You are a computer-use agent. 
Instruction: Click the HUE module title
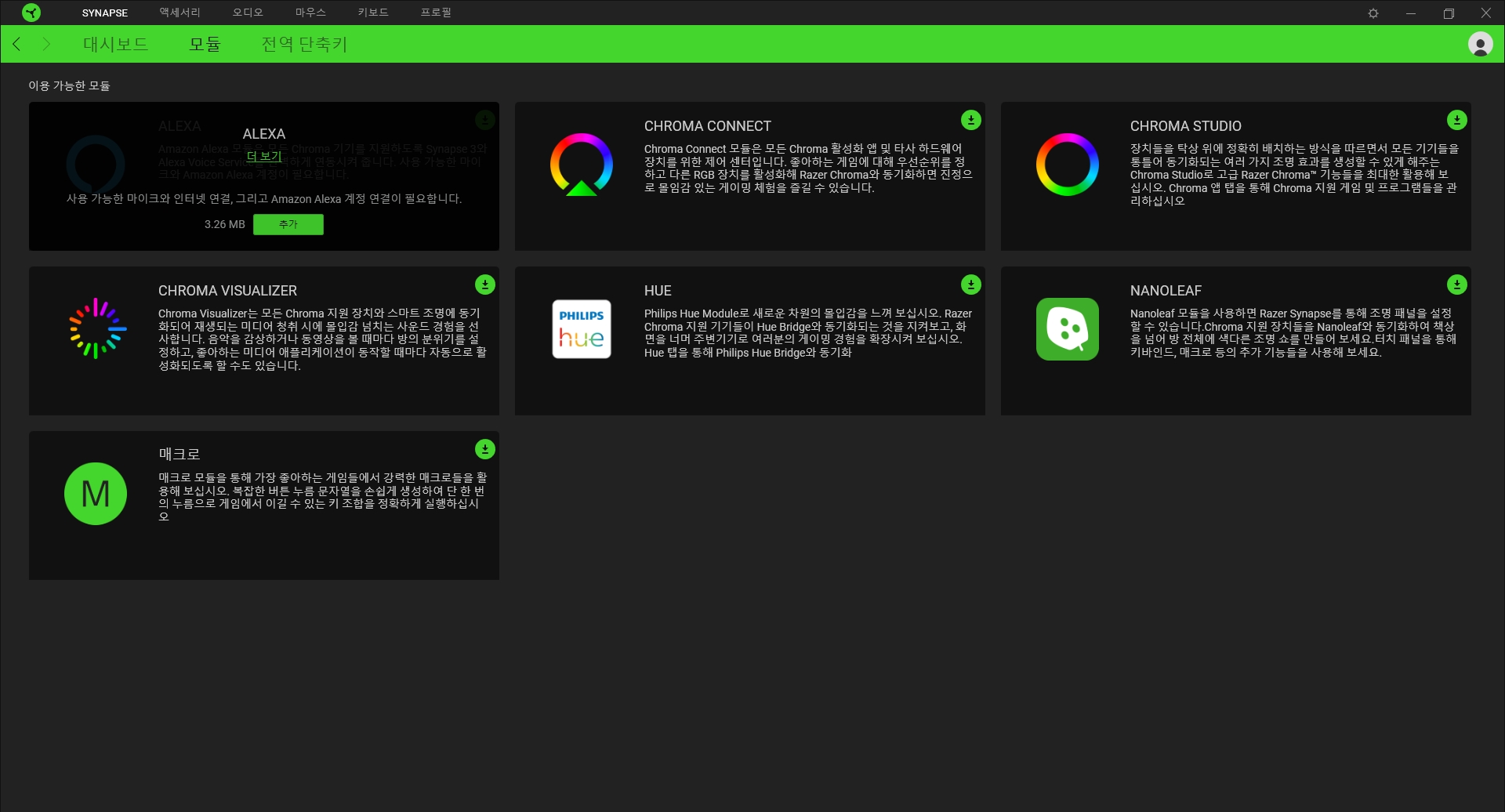(x=658, y=291)
